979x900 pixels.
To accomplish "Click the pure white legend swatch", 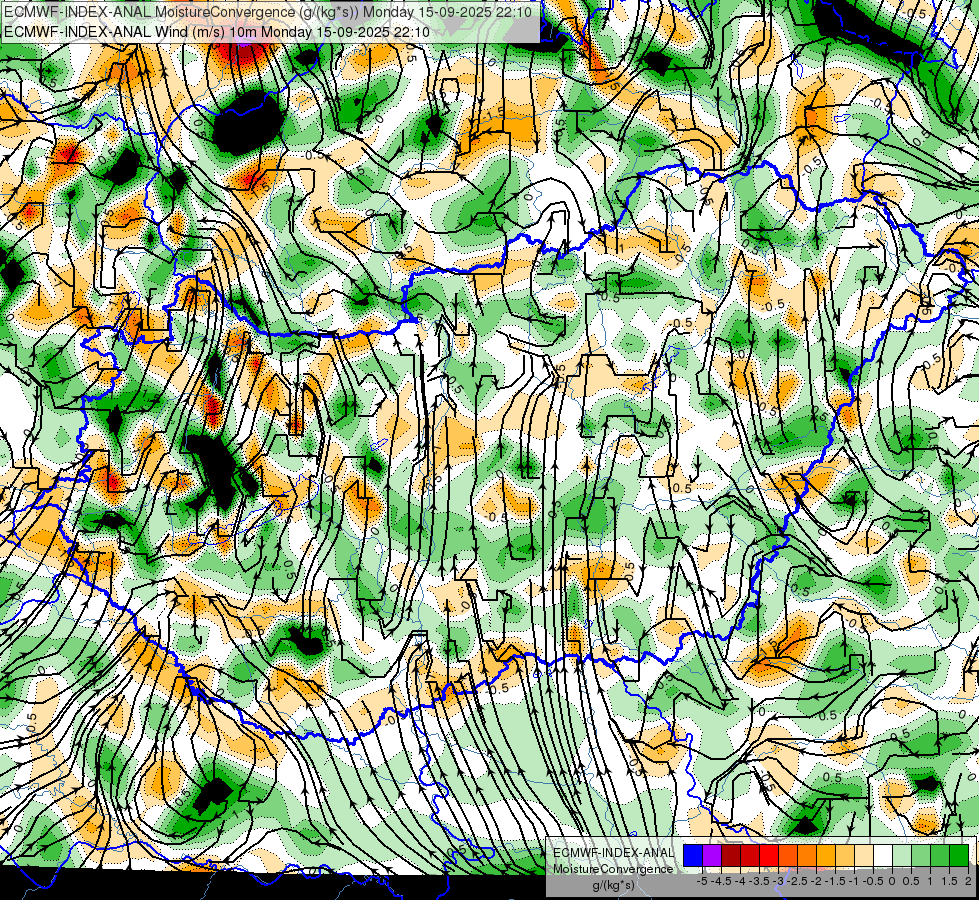I will 883,855.
